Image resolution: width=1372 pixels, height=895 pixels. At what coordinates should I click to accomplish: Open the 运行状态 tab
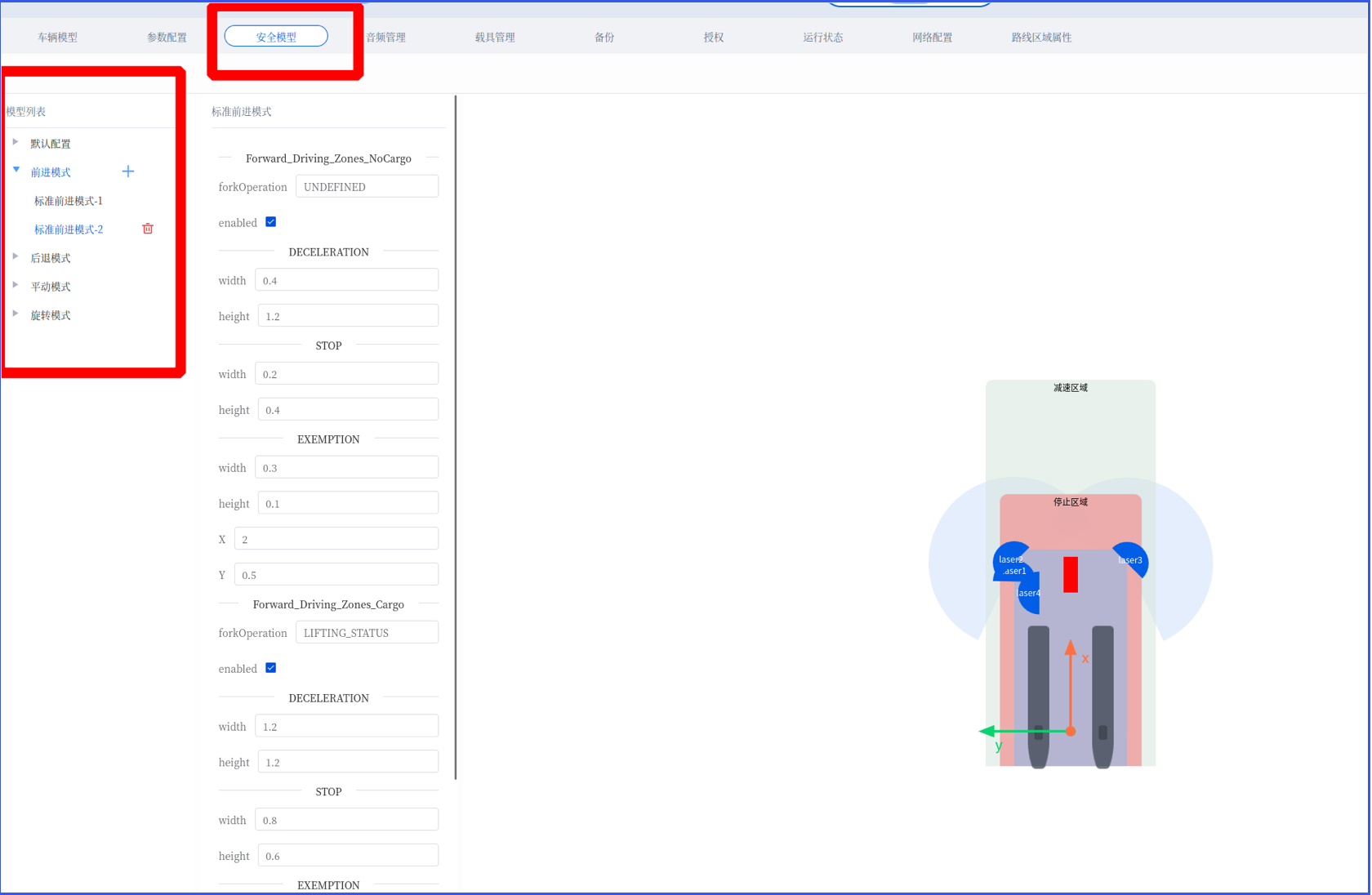pos(823,37)
